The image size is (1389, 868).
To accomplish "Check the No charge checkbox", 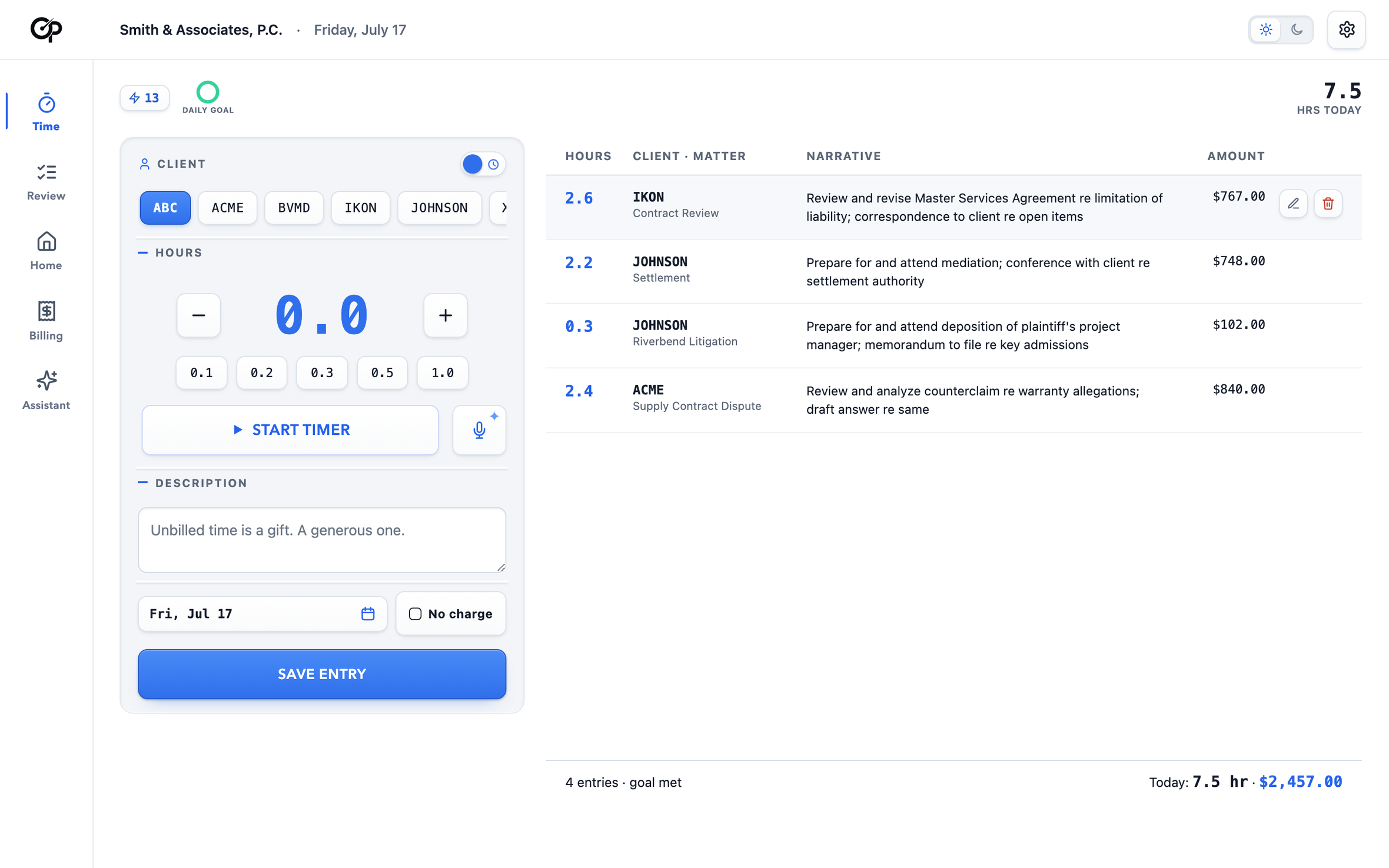I will pos(415,614).
